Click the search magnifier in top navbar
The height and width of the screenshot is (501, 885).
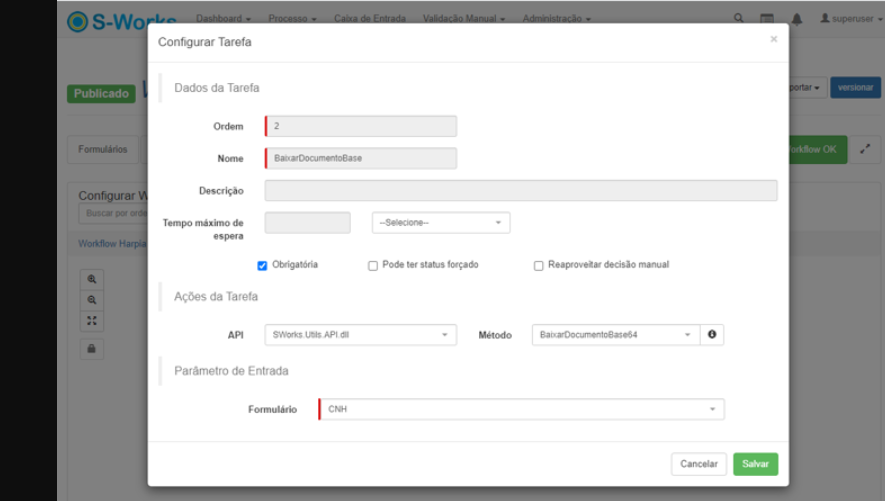738,19
